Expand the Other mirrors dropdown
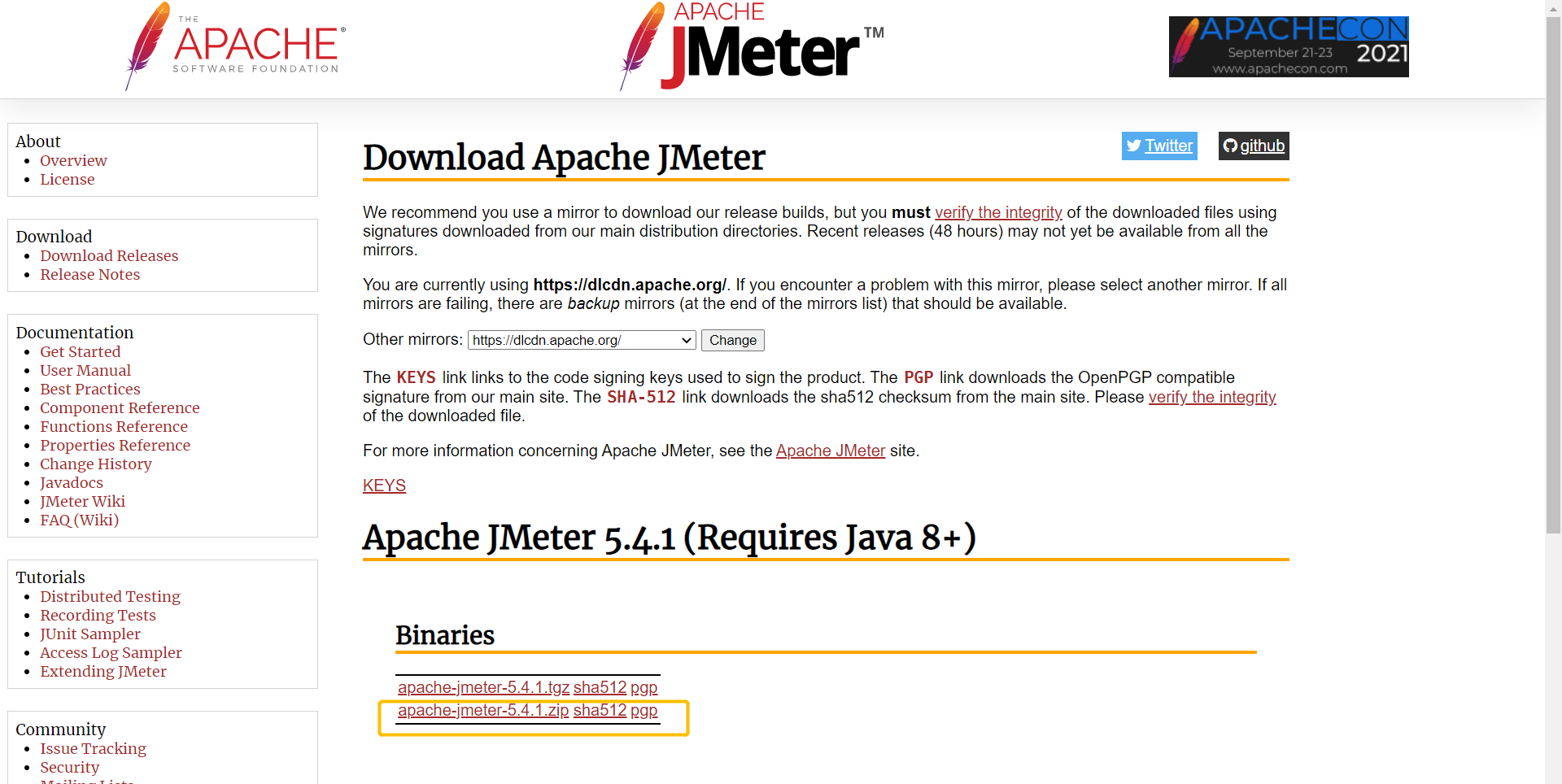Image resolution: width=1562 pixels, height=784 pixels. [582, 340]
